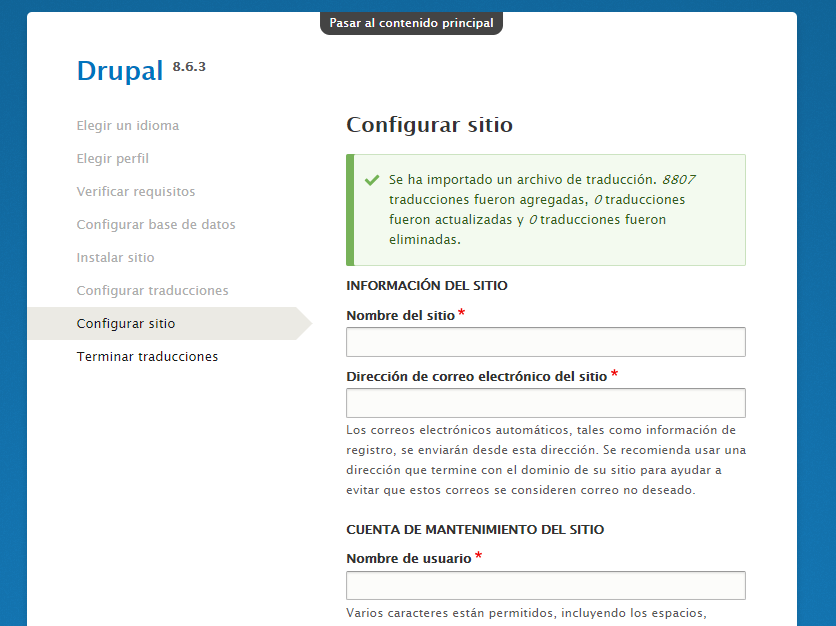The width and height of the screenshot is (836, 626).
Task: Click the translation import success message
Action: 546,210
